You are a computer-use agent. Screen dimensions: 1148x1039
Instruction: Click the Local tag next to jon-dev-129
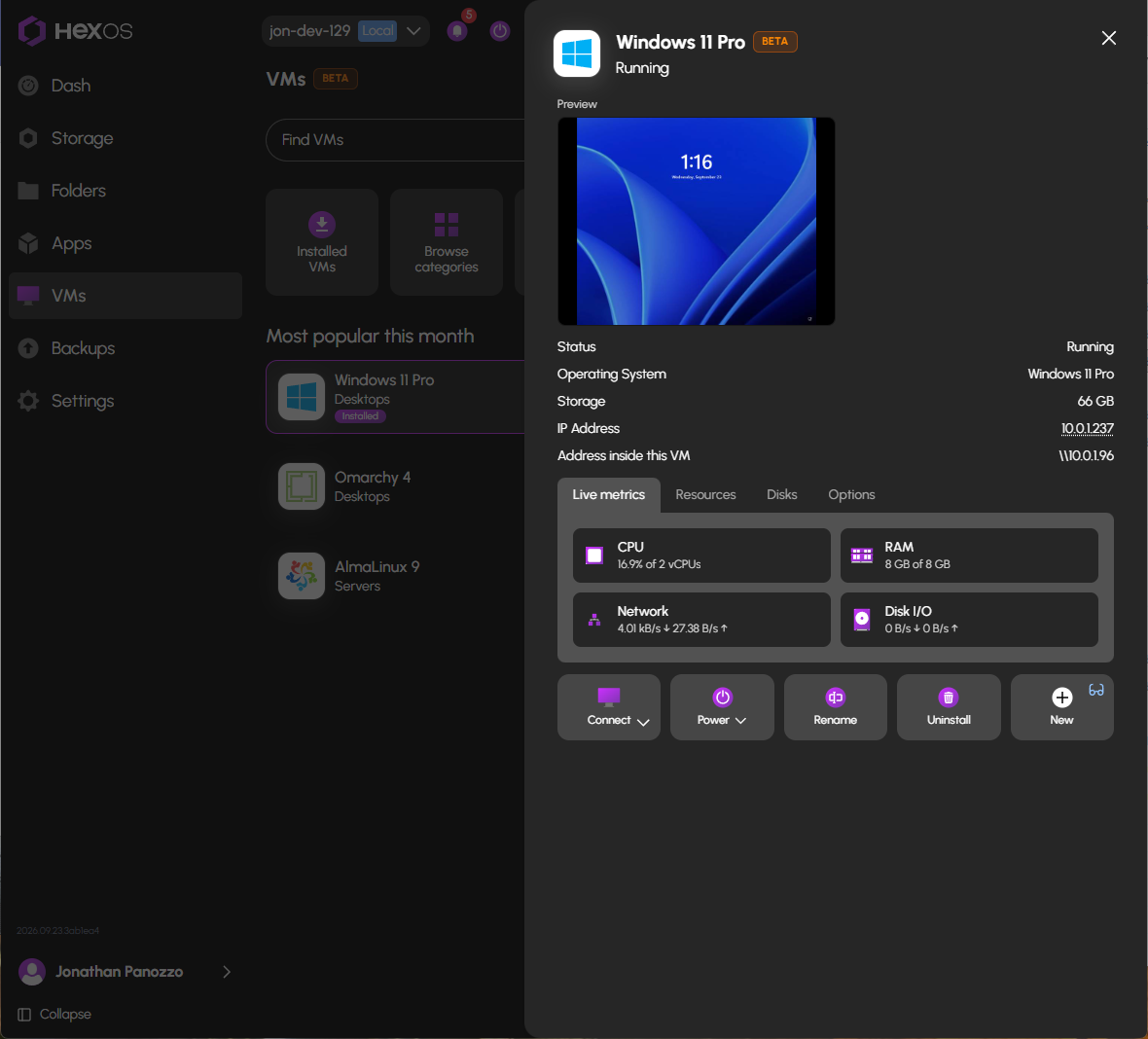[377, 31]
